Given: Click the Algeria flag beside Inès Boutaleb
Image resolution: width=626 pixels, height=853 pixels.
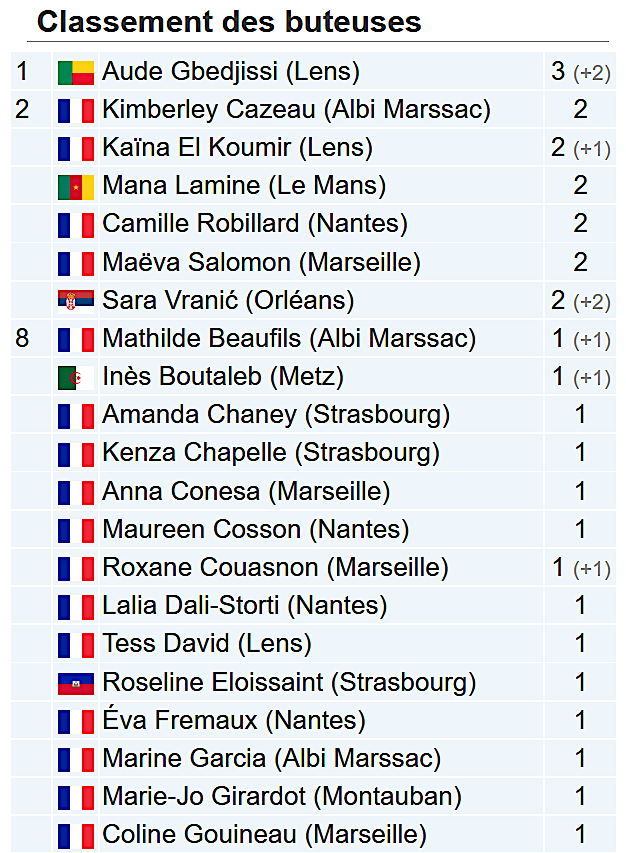Looking at the screenshot, I should (76, 377).
